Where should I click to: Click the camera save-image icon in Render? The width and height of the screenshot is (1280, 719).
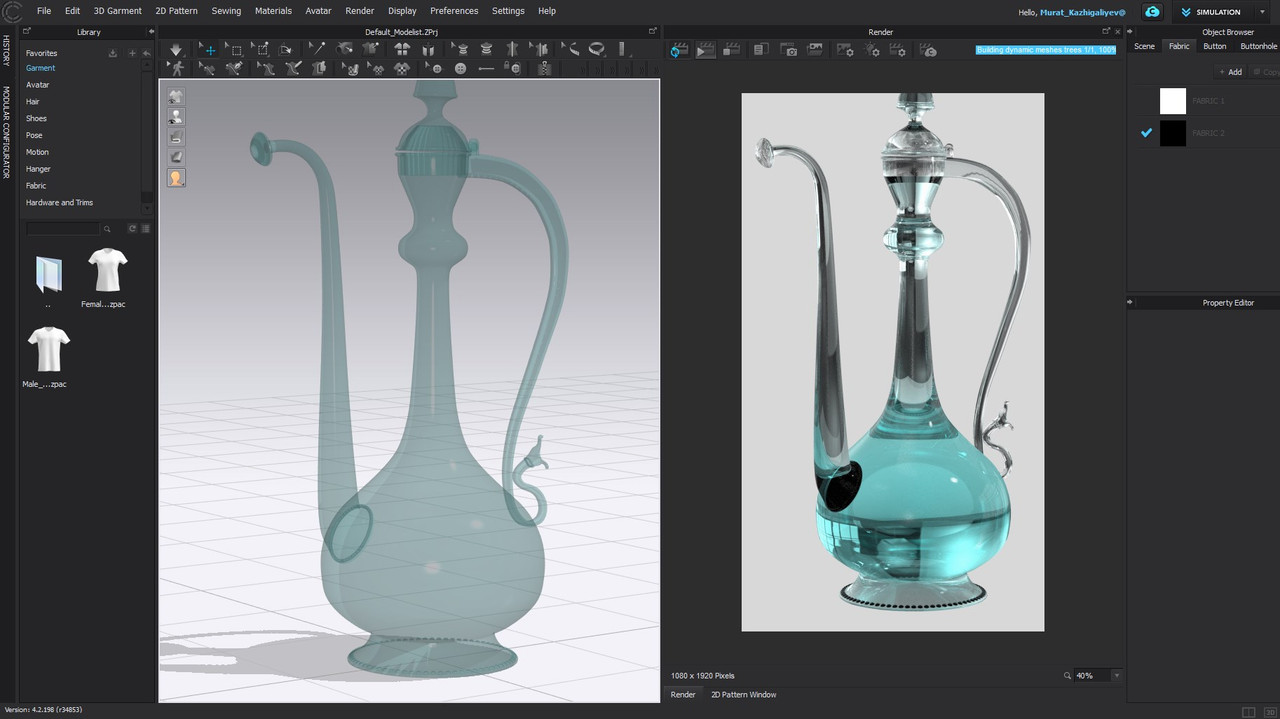pos(789,50)
